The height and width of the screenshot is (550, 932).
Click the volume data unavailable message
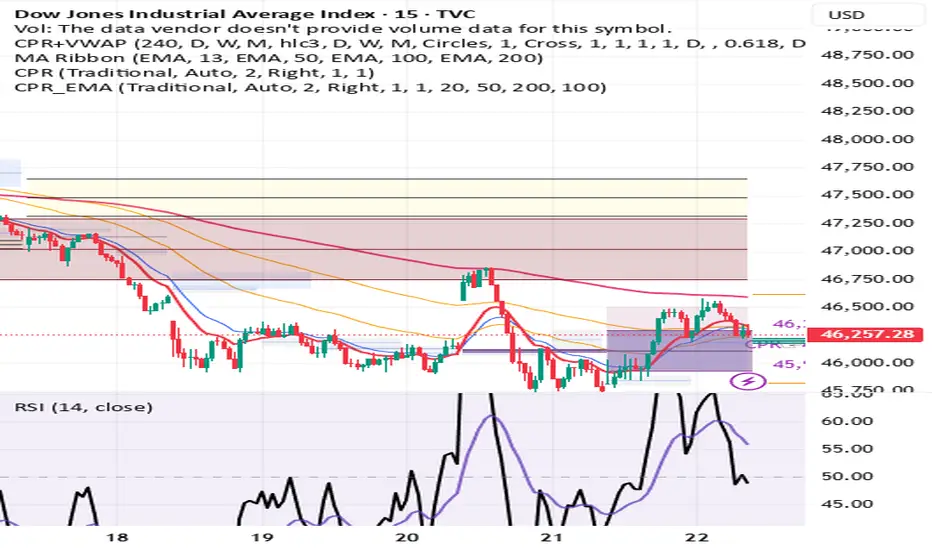[x=343, y=29]
